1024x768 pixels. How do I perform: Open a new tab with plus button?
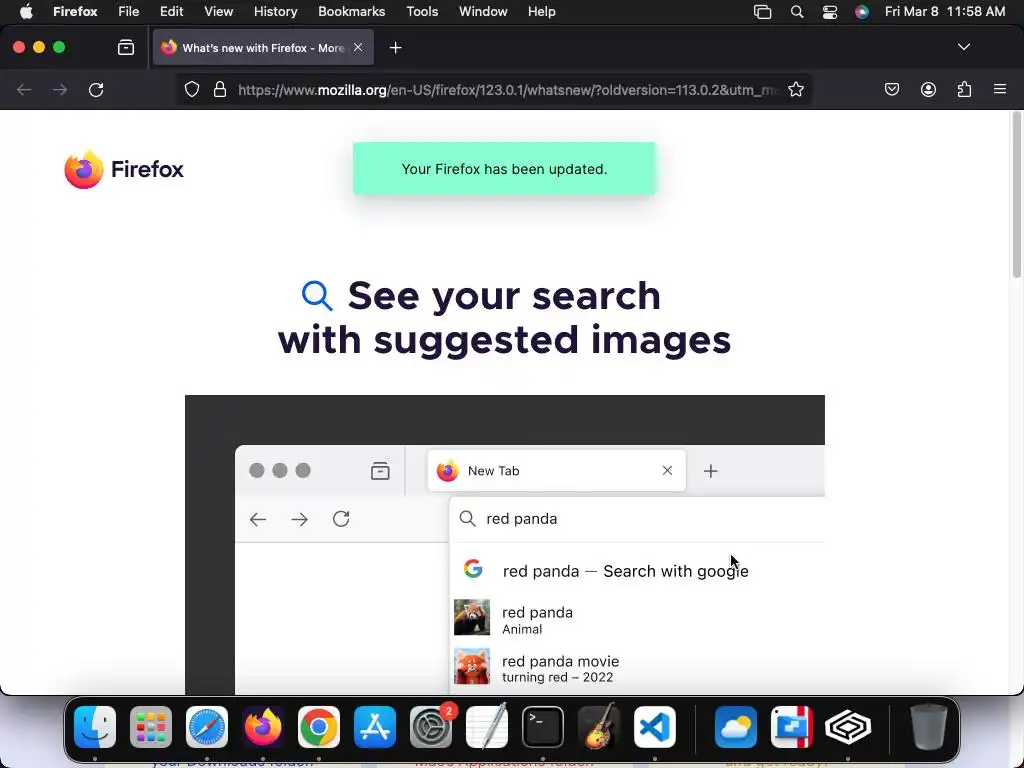pyautogui.click(x=395, y=48)
